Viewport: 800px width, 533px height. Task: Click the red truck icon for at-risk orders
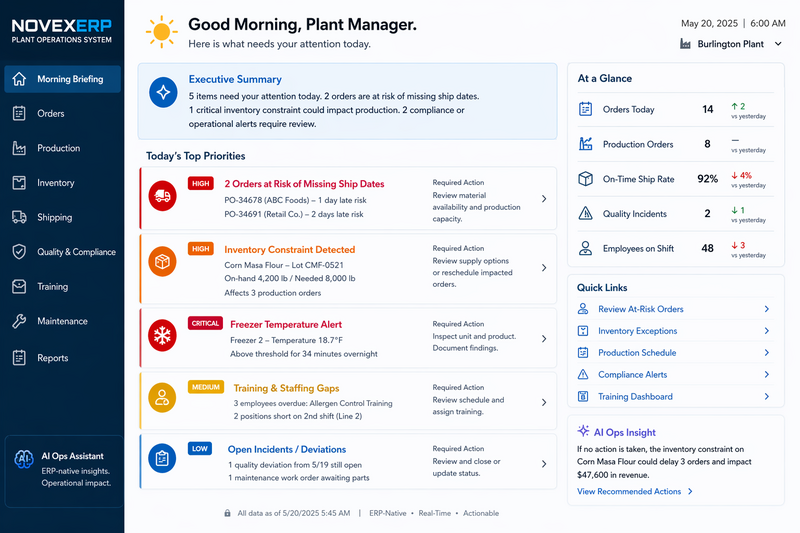click(162, 195)
